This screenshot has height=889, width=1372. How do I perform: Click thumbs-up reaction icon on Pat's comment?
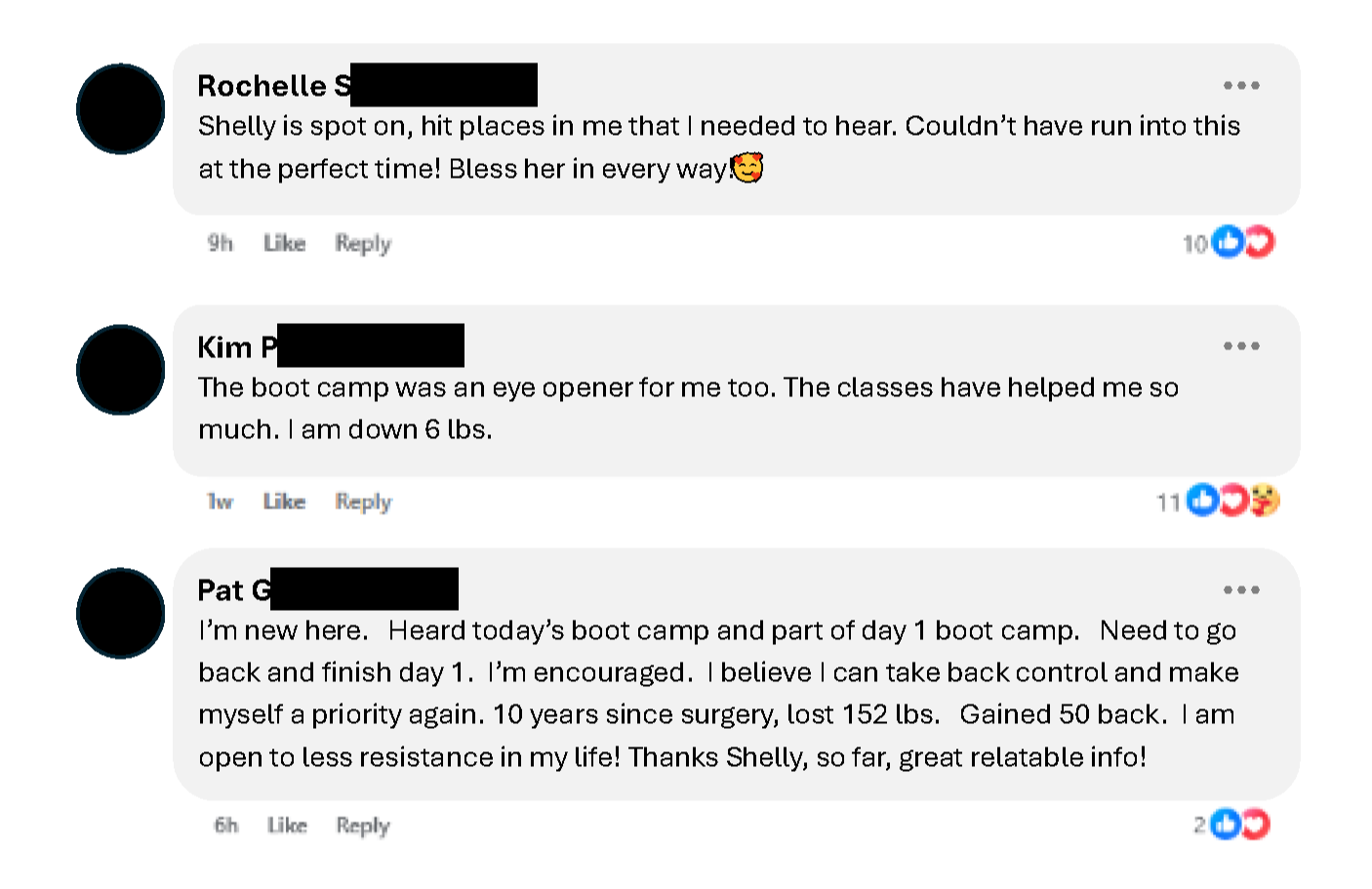point(1225,825)
